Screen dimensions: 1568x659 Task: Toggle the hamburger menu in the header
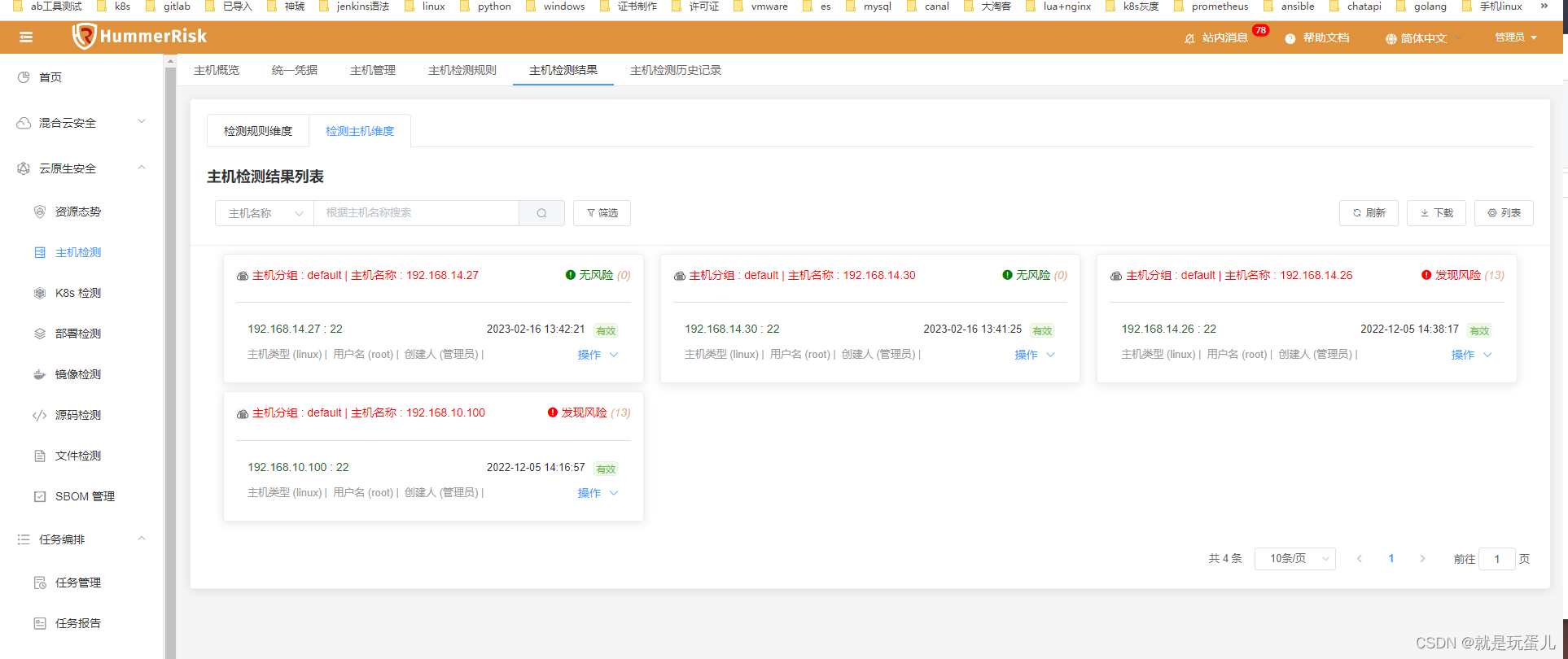26,37
